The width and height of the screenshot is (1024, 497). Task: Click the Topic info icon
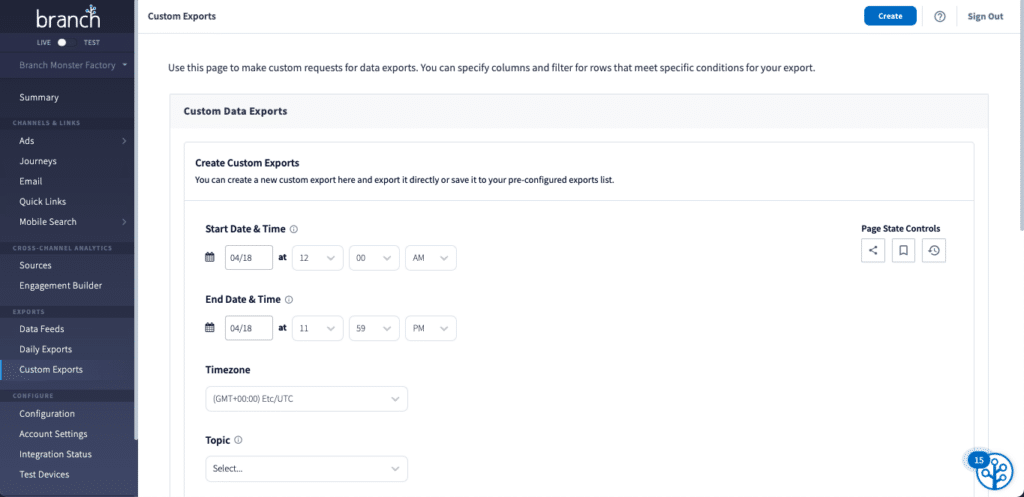pos(238,440)
